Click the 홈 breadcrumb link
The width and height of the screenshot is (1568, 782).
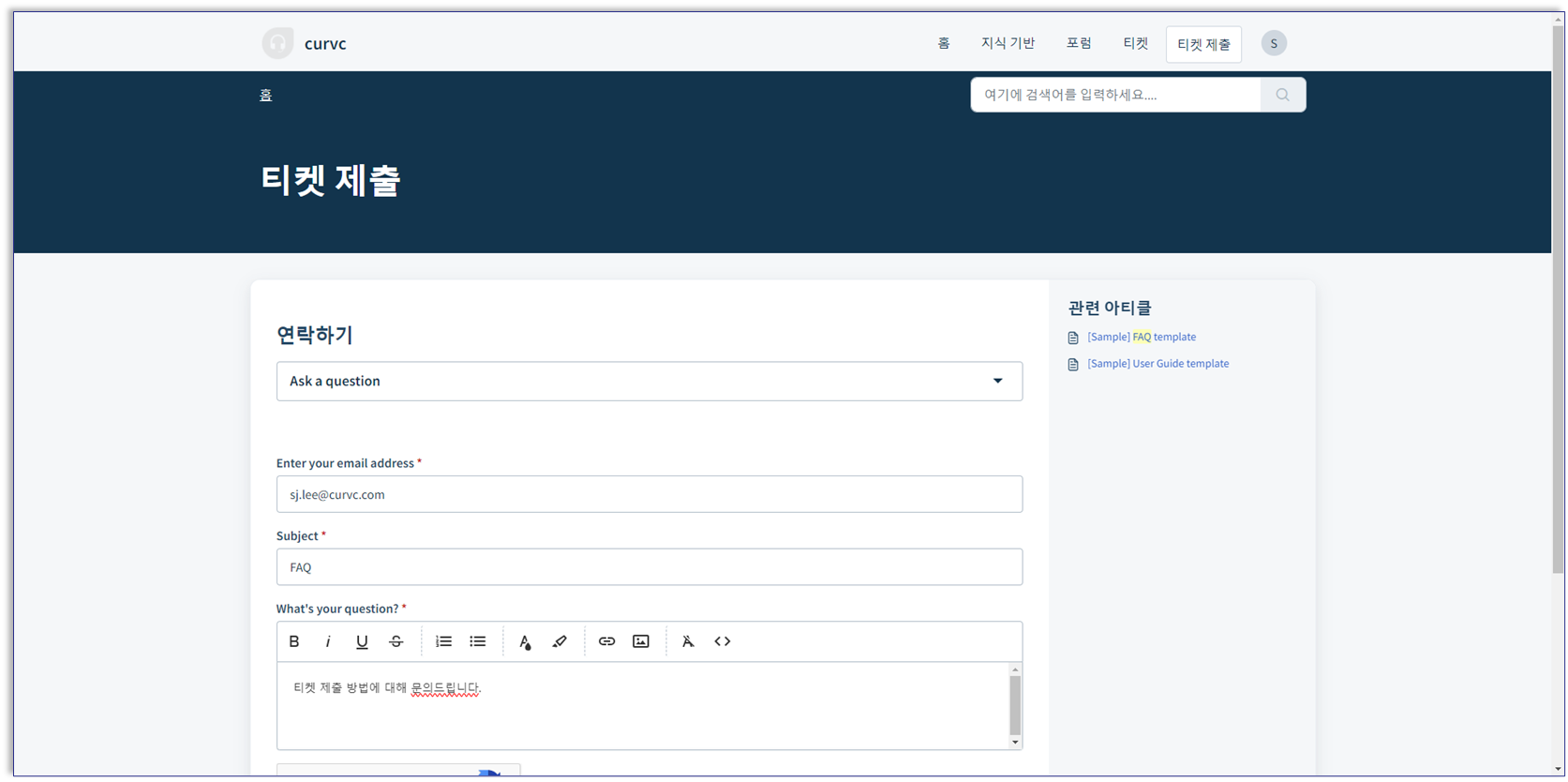(x=265, y=95)
